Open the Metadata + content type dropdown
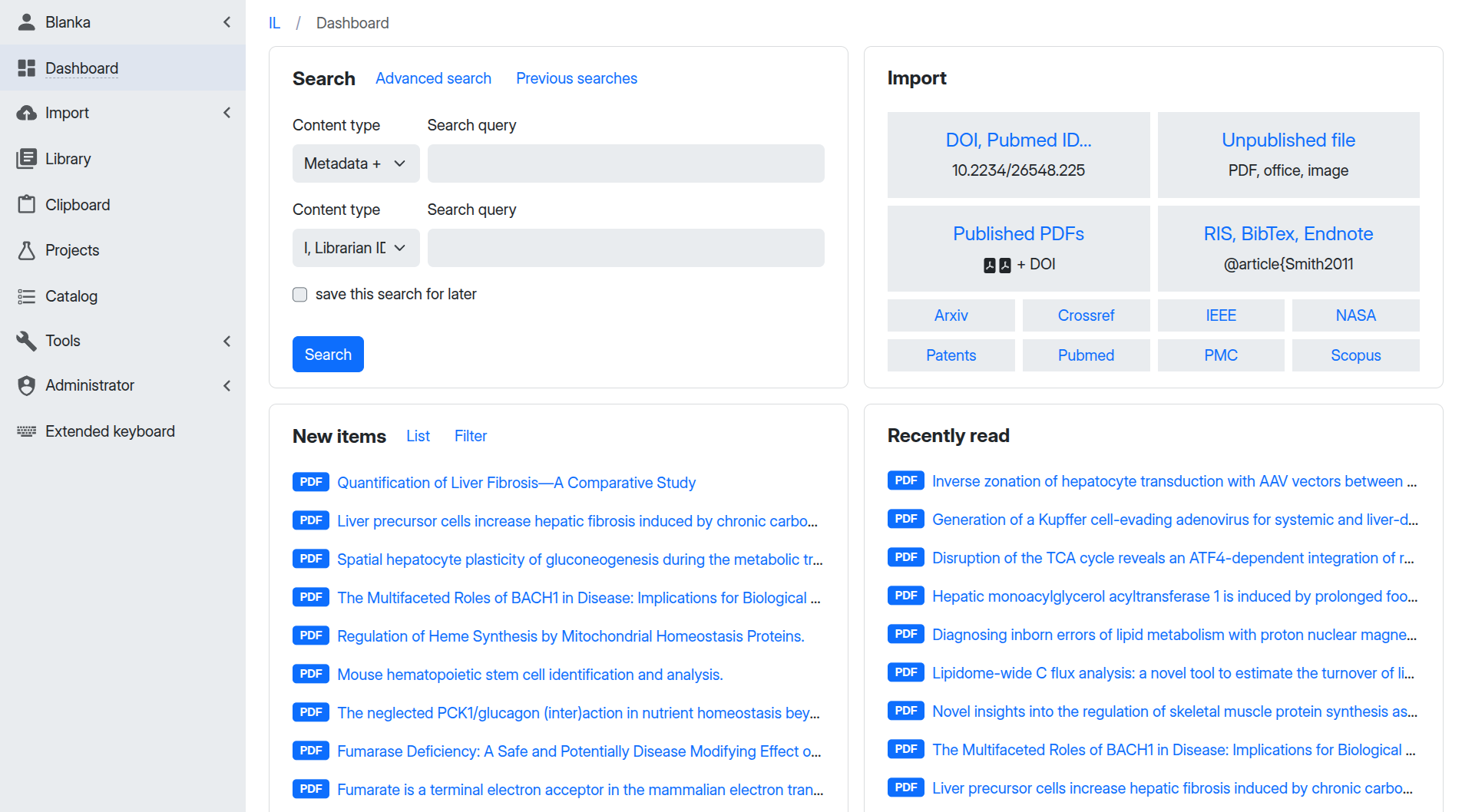The height and width of the screenshot is (812, 1462). coord(356,163)
